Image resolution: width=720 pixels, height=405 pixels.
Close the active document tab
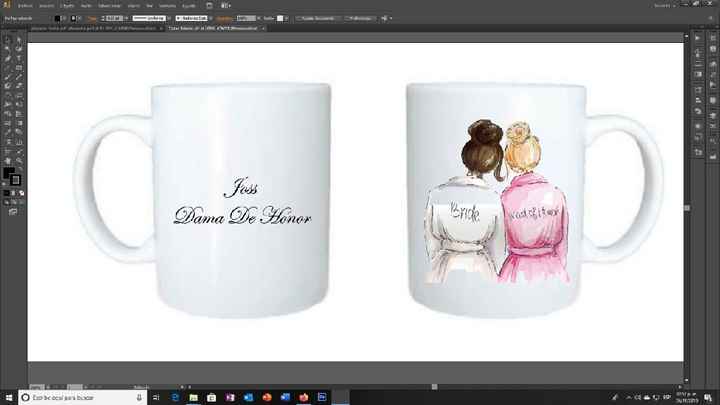263,28
